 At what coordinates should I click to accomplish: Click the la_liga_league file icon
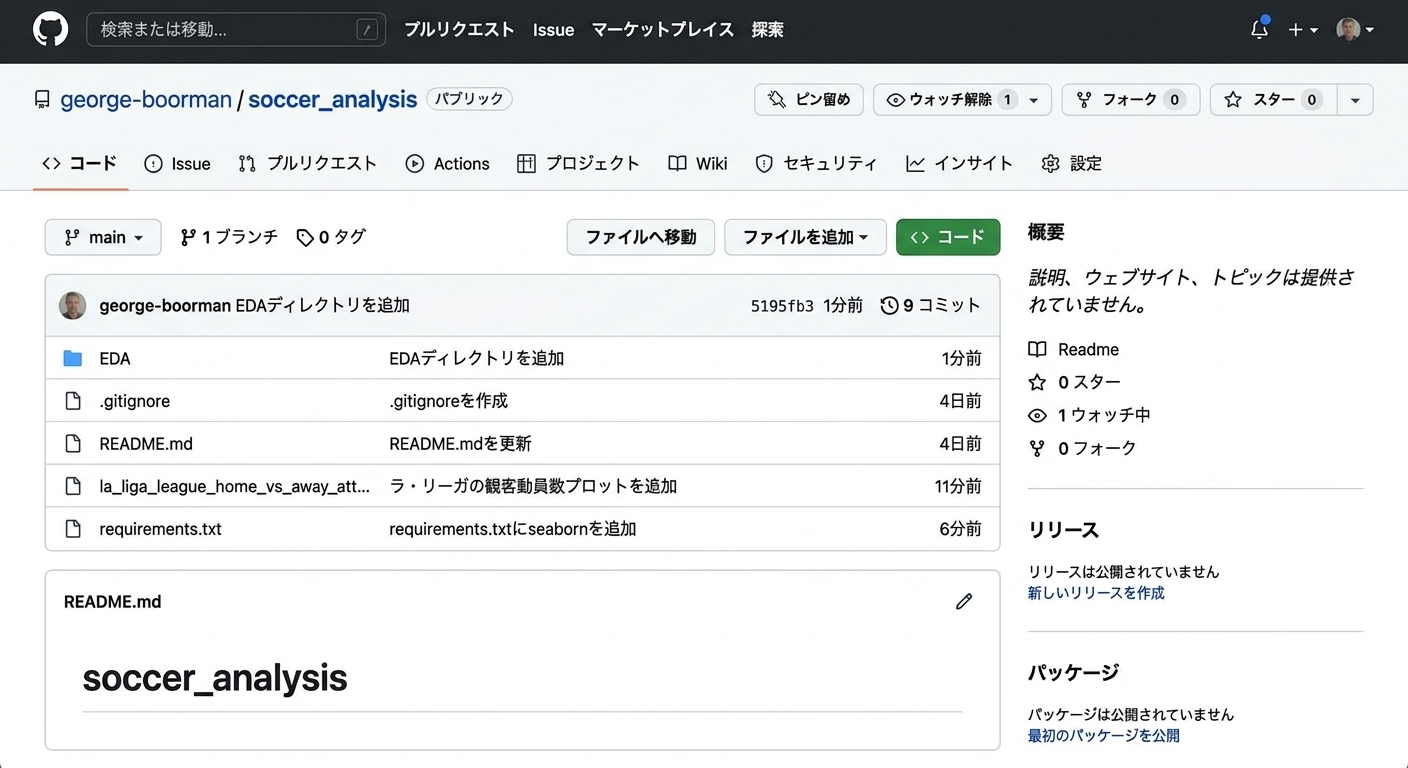pyautogui.click(x=73, y=486)
